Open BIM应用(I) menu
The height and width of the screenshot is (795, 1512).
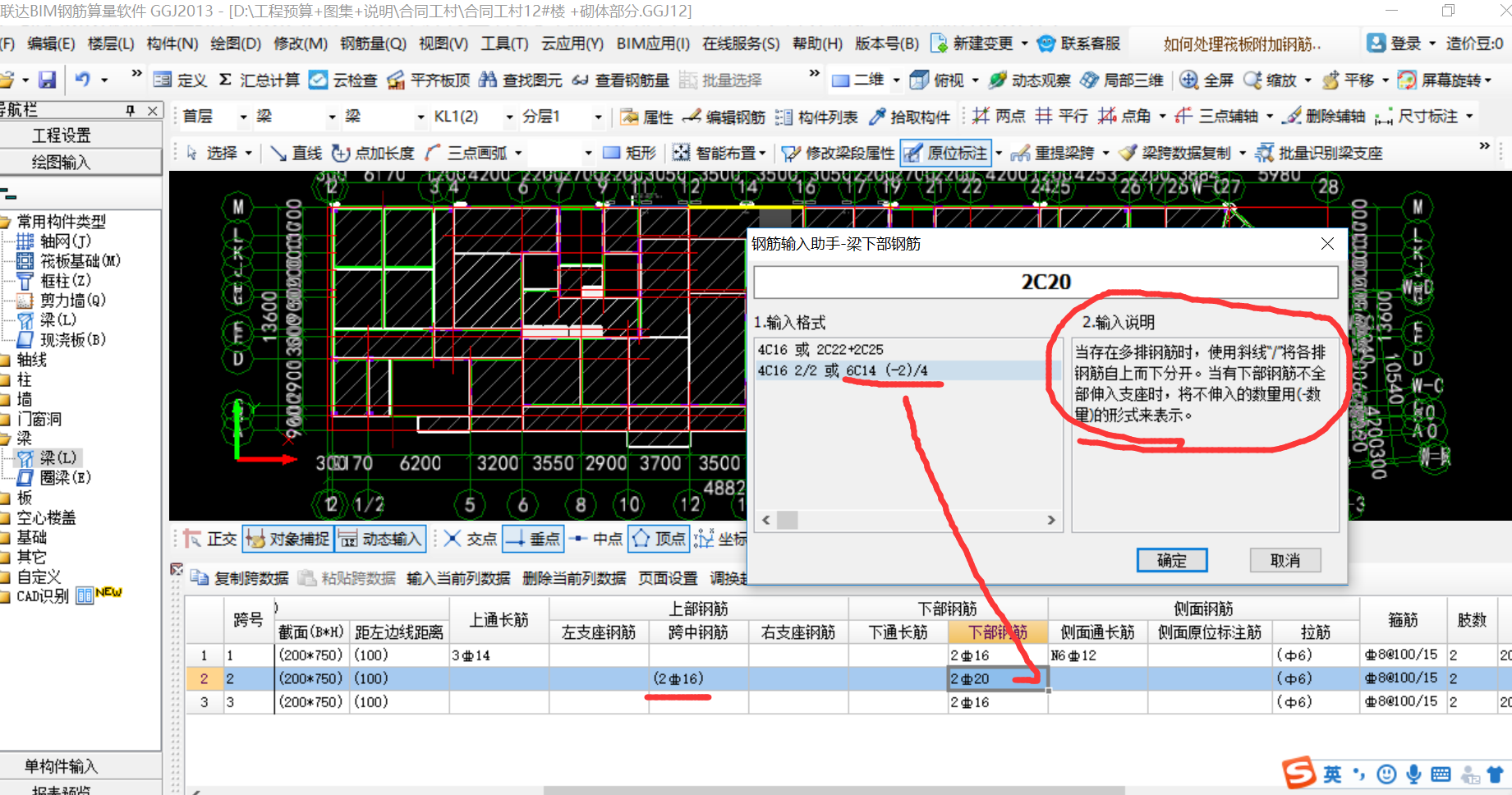654,44
